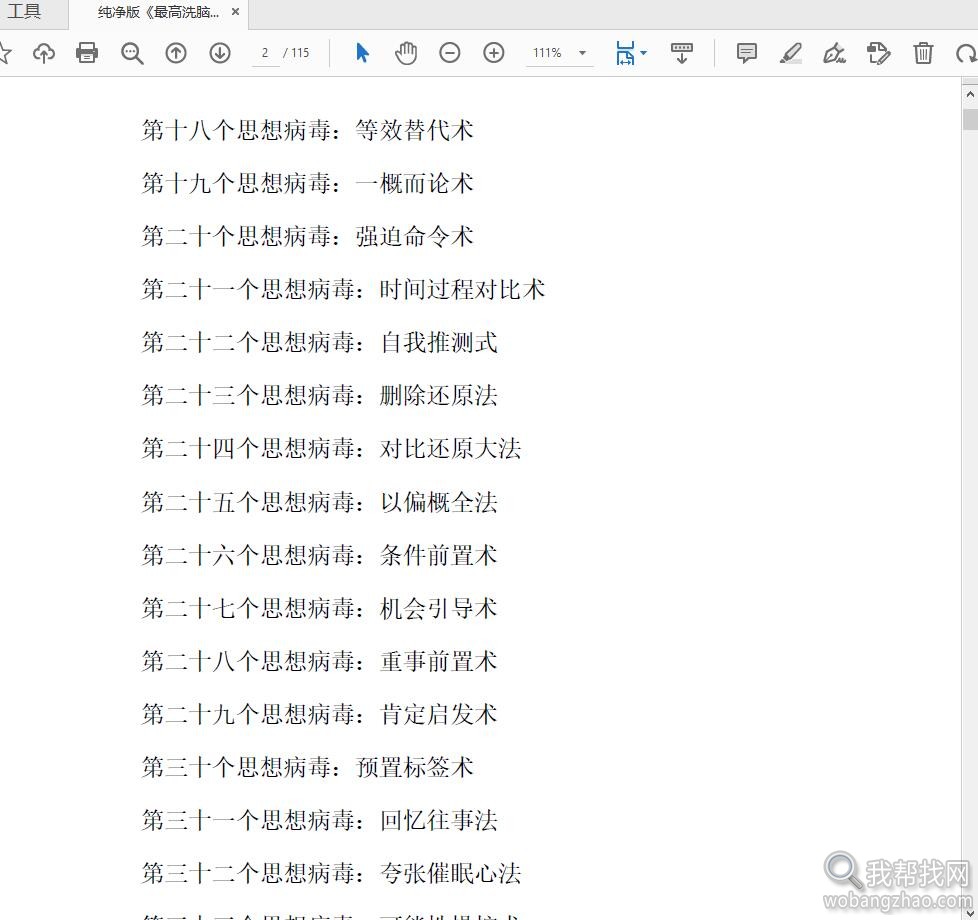Image resolution: width=978 pixels, height=920 pixels.
Task: Close the 纯净版《最高洗脑 document tab
Action: [x=235, y=11]
